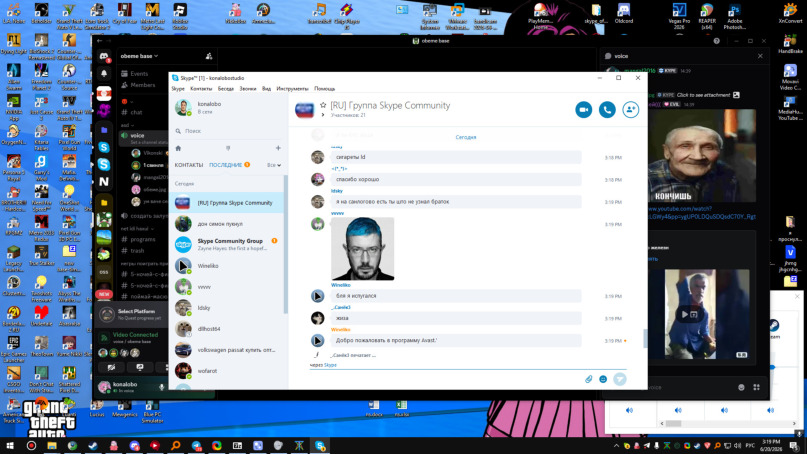The width and height of the screenshot is (807, 454).
Task: Click the Skype chat vertical scrollbar
Action: [644, 338]
